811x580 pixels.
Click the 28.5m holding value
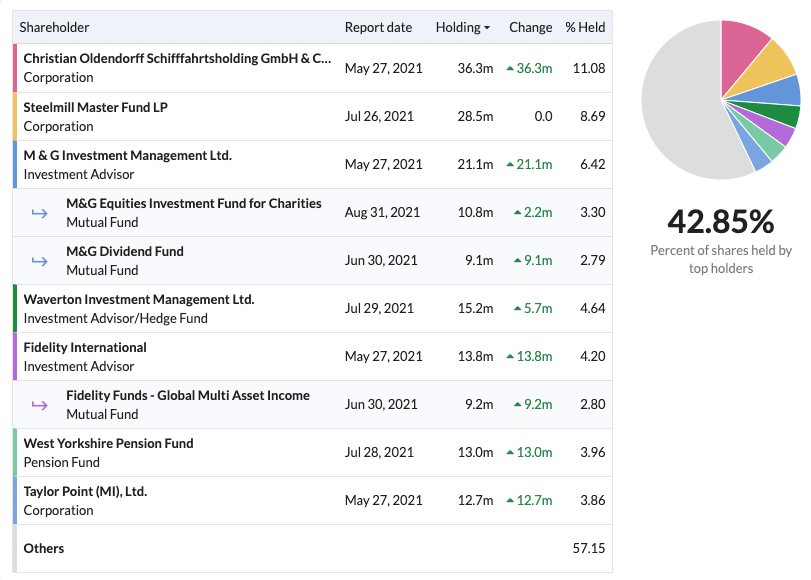(x=475, y=116)
